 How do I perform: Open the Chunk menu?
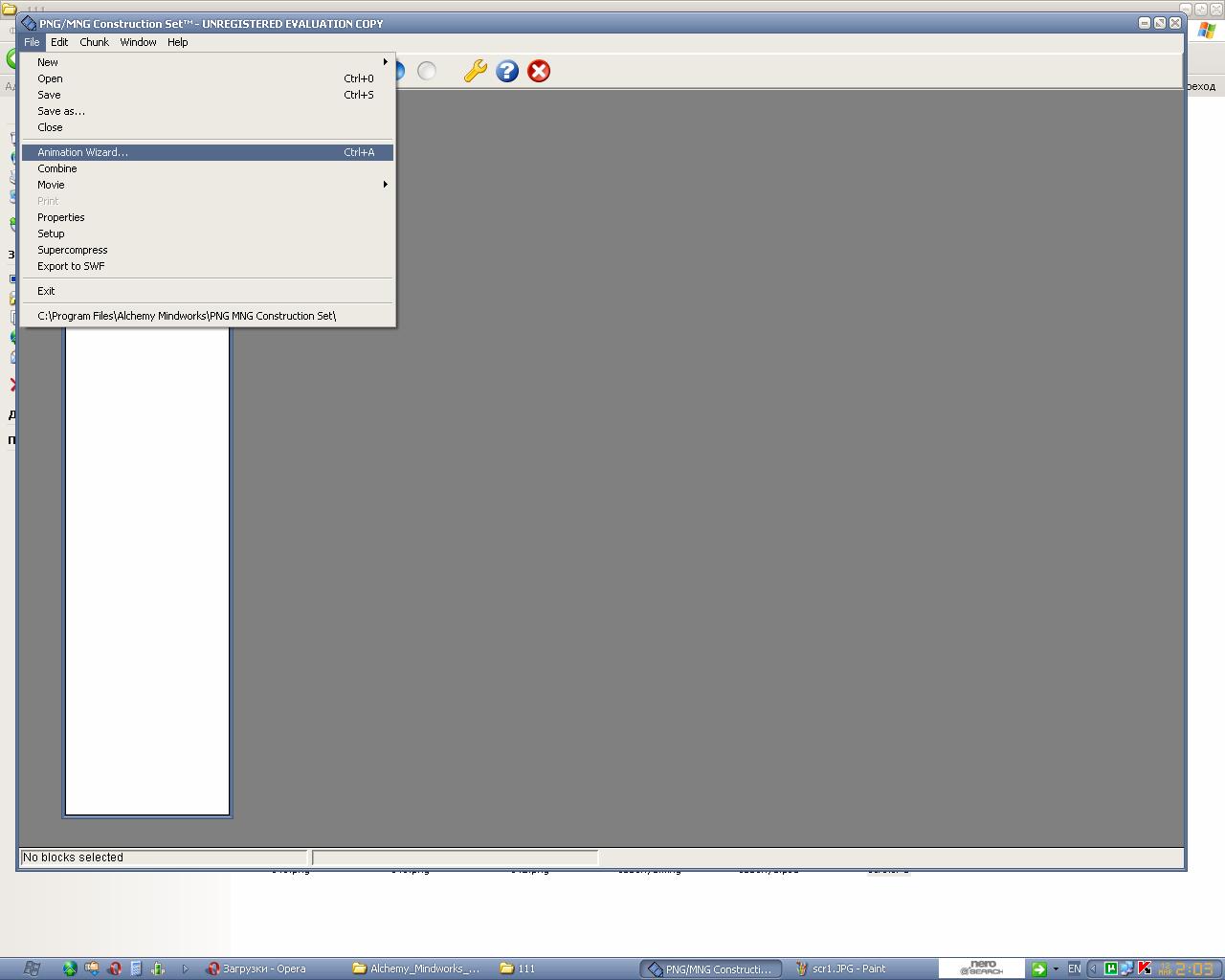94,42
